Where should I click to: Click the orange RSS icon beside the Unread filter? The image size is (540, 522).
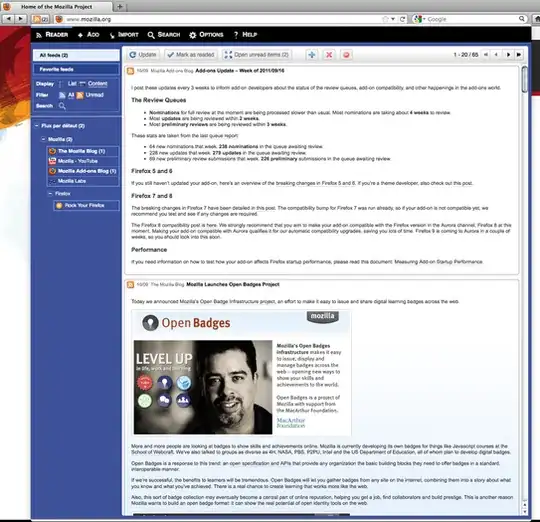(80, 95)
